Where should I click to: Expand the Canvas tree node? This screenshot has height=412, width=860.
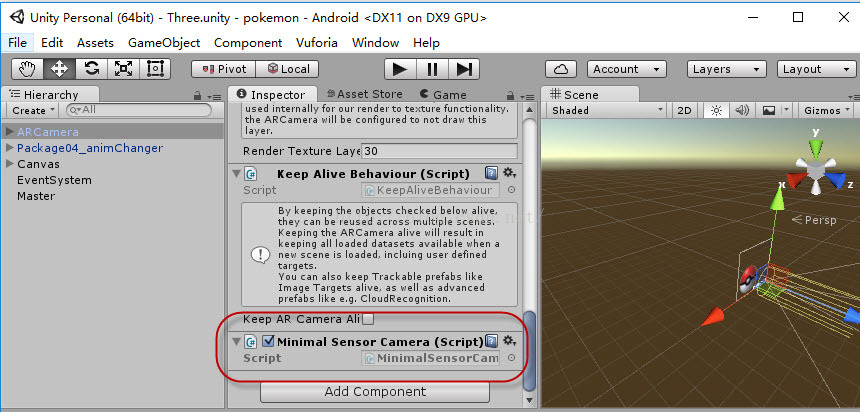(x=10, y=163)
